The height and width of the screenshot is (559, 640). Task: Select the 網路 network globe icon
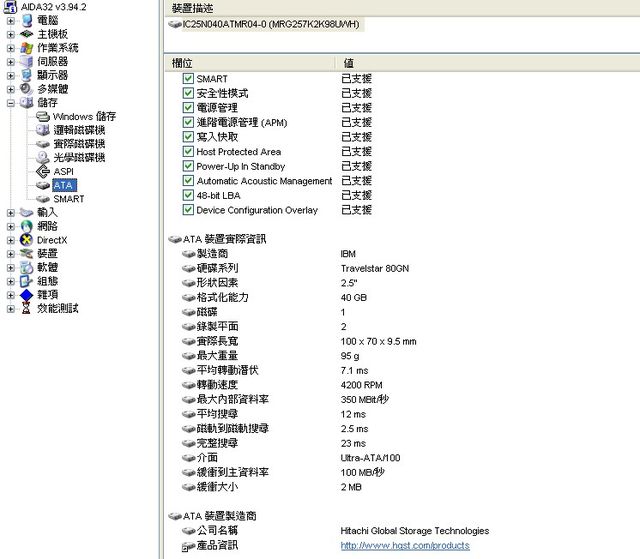(x=27, y=226)
